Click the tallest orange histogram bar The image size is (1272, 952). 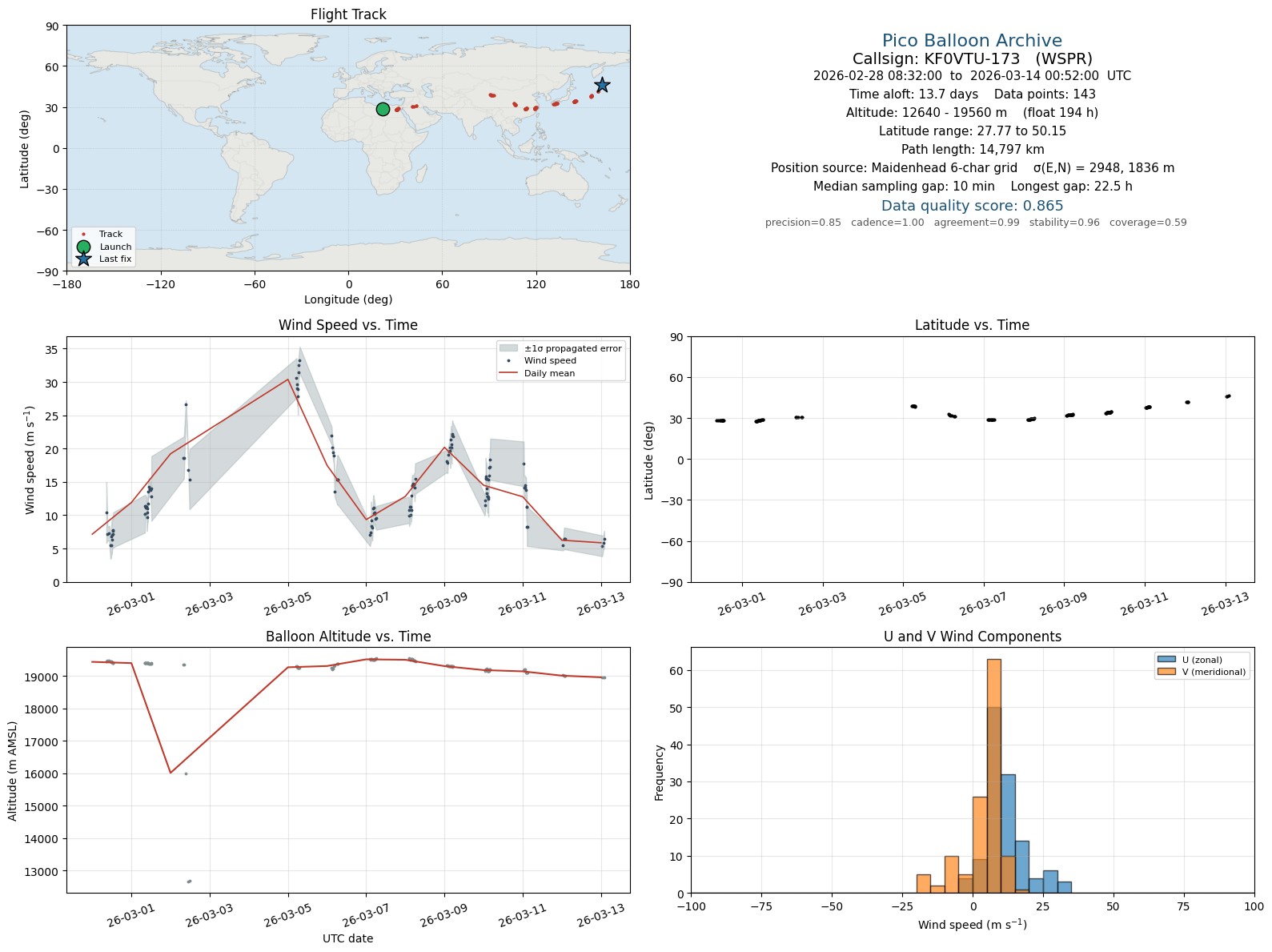pos(993,776)
